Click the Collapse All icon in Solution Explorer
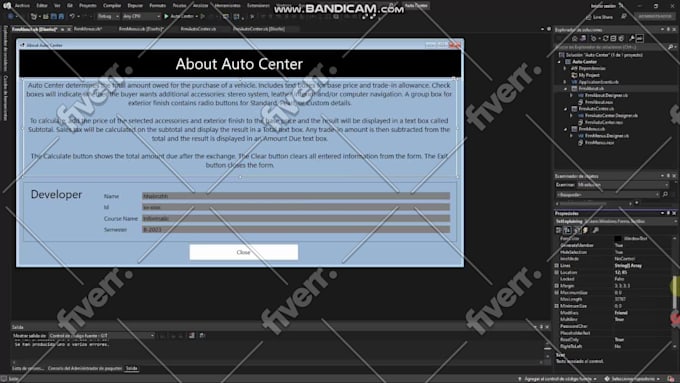Screen dimensions: 680x383 (613, 39)
